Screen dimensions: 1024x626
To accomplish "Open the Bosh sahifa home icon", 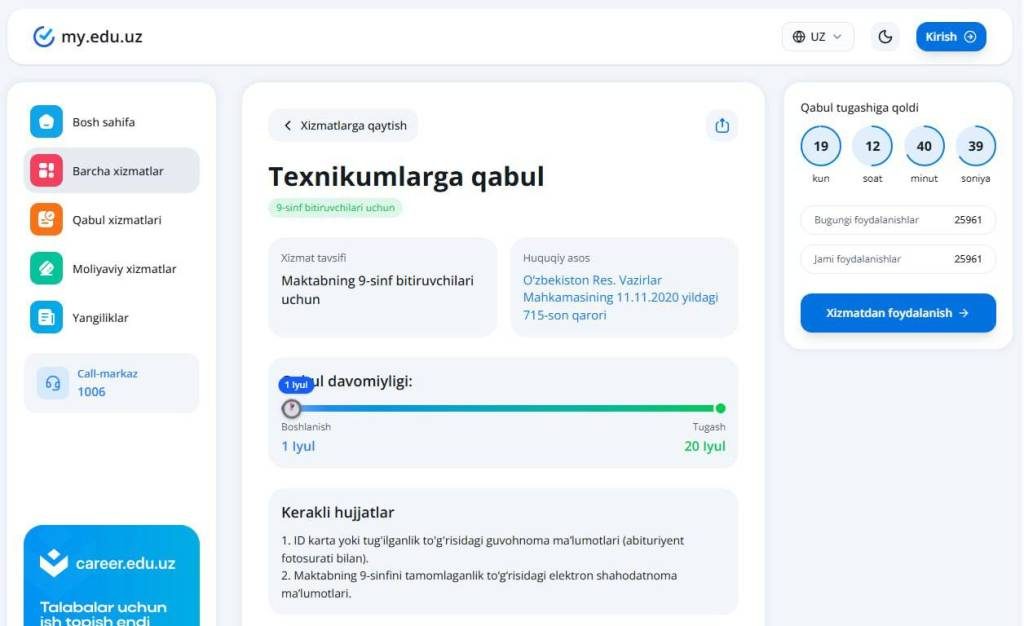I will coord(46,121).
